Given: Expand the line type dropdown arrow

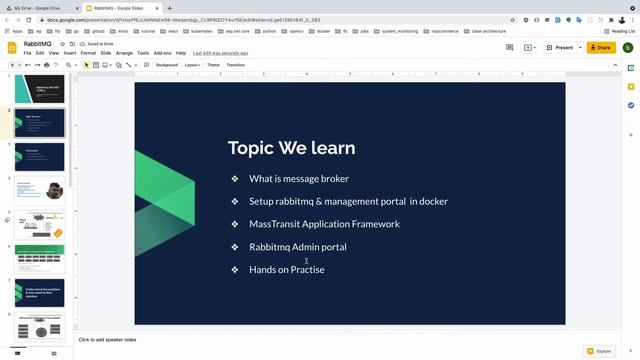Looking at the screenshot, I should (x=136, y=65).
